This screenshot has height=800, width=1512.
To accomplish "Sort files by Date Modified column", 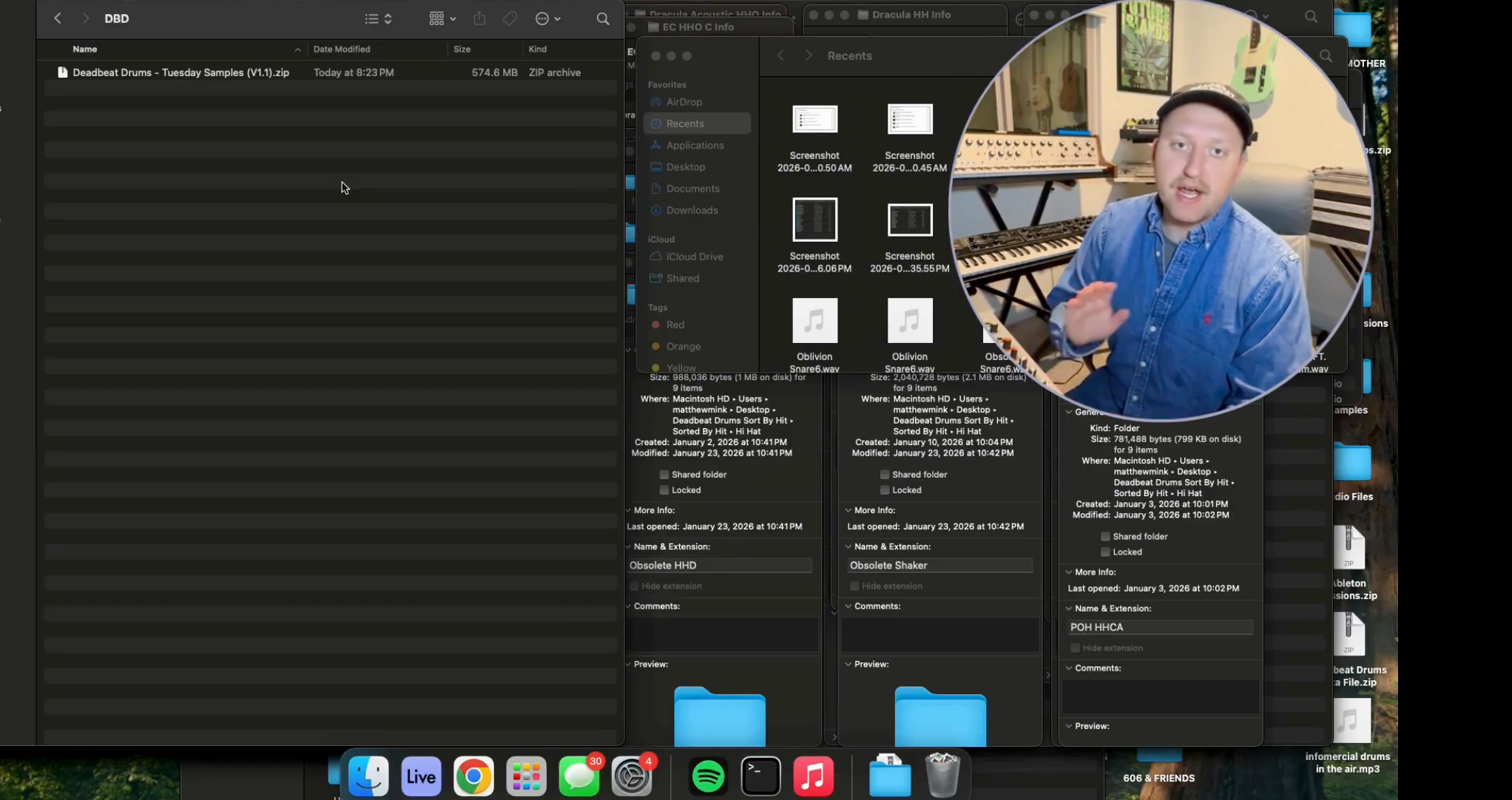I will pyautogui.click(x=342, y=49).
